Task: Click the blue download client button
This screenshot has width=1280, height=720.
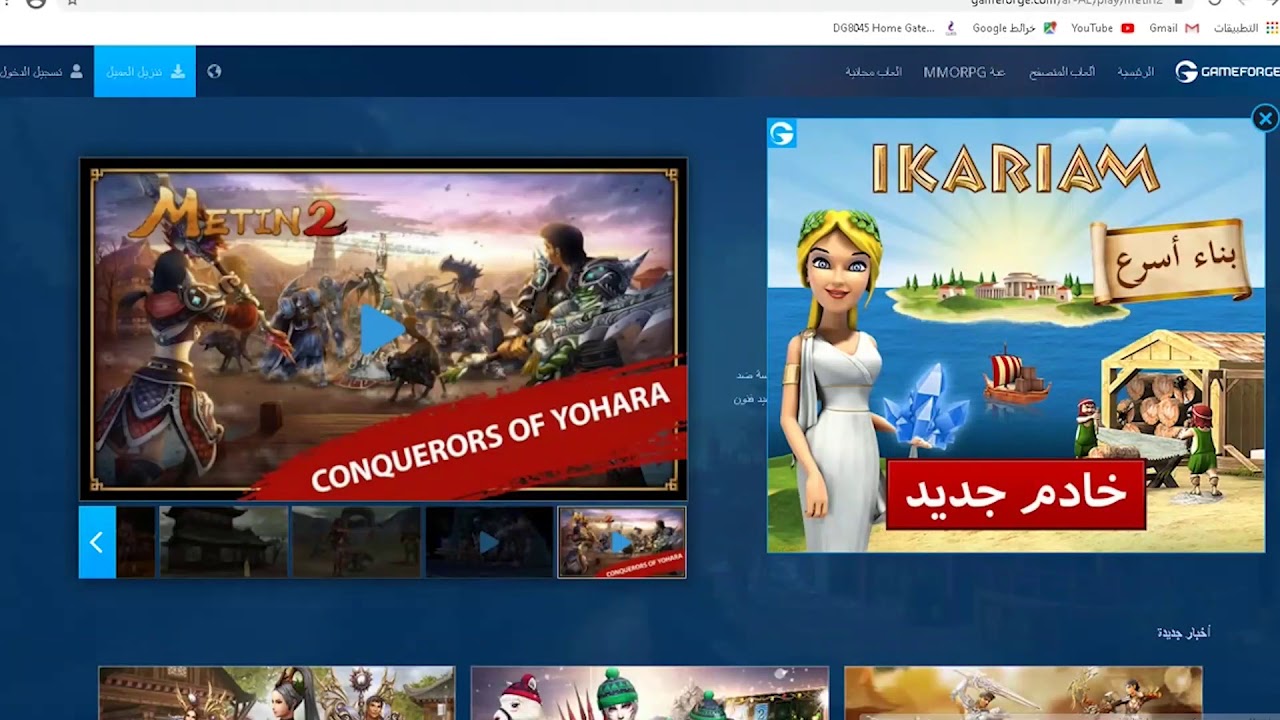Action: [x=145, y=72]
